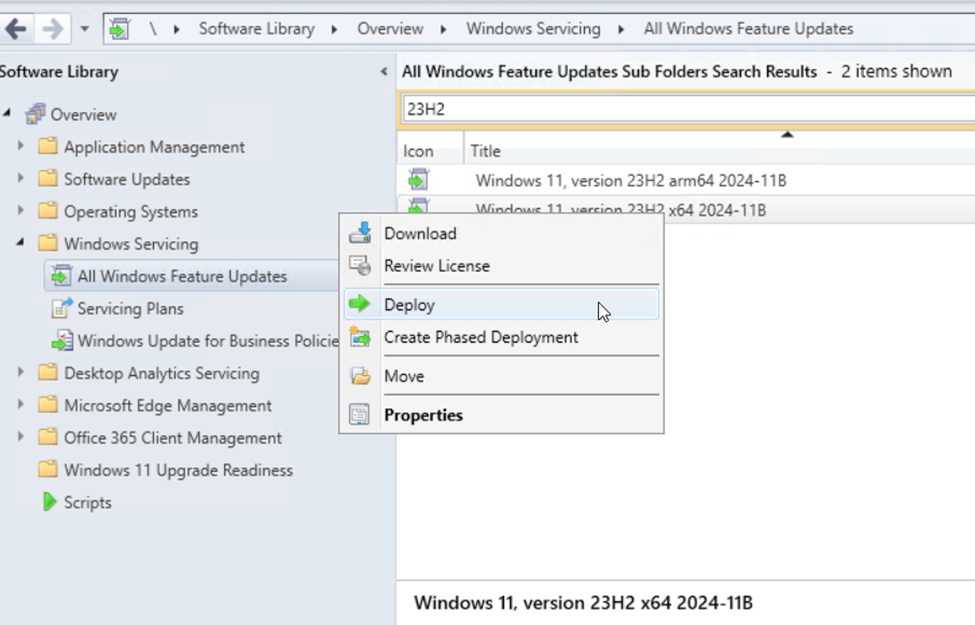975x625 pixels.
Task: Expand the Office 365 Client Management node
Action: pyautogui.click(x=20, y=438)
